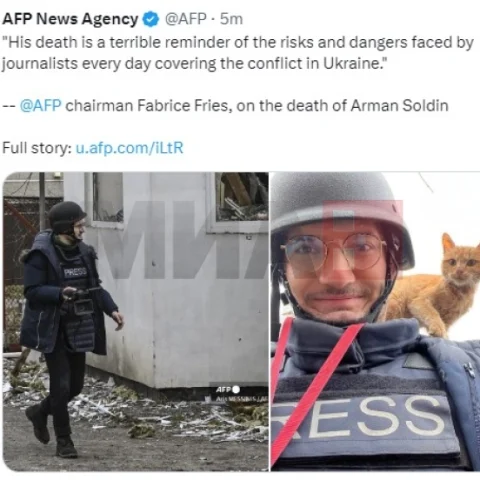This screenshot has width=480, height=480.
Task: Click the quoted tweet text about journalists' risks
Action: [x=238, y=53]
